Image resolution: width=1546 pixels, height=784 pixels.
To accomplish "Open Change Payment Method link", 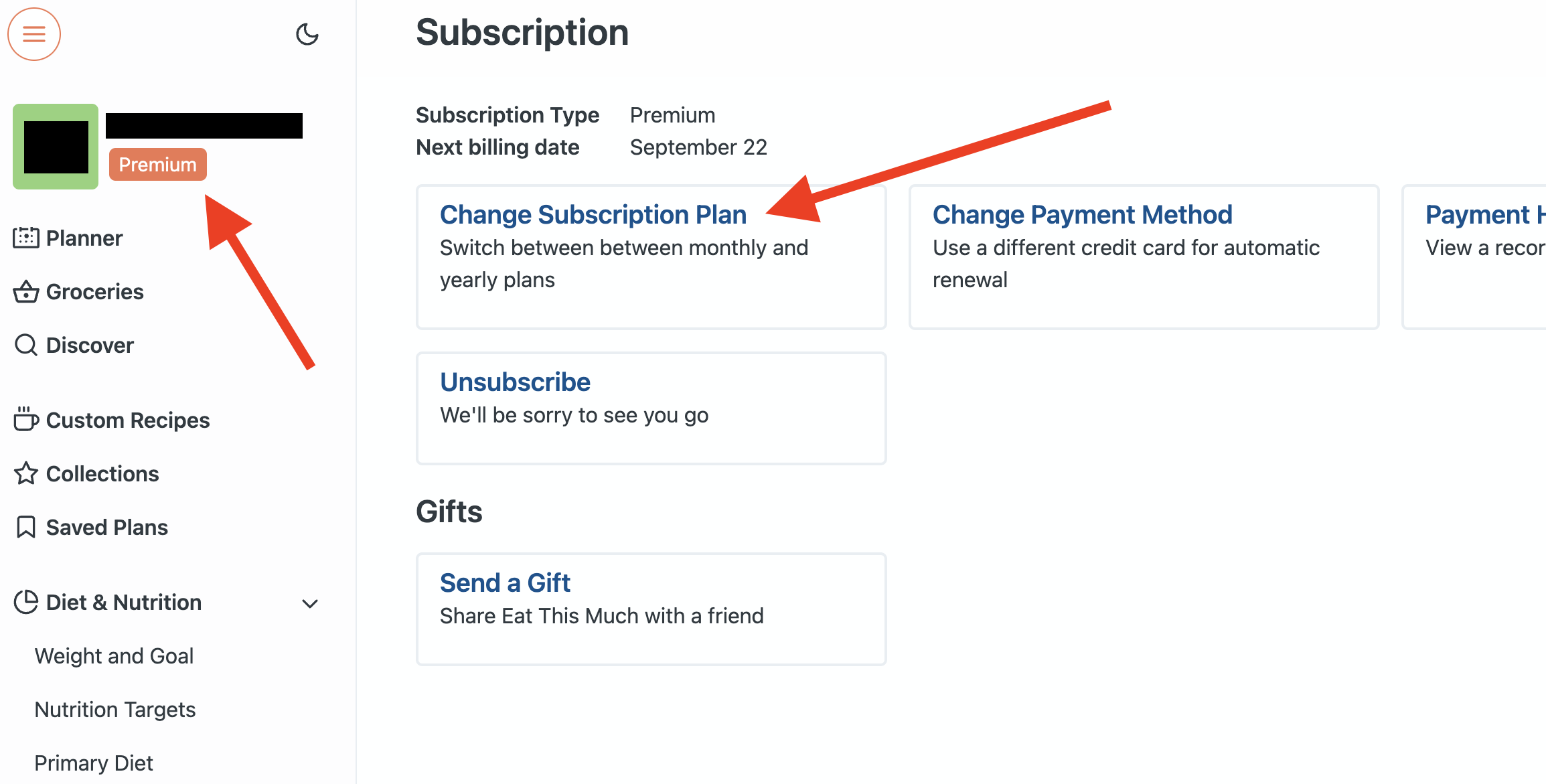I will click(x=1082, y=215).
